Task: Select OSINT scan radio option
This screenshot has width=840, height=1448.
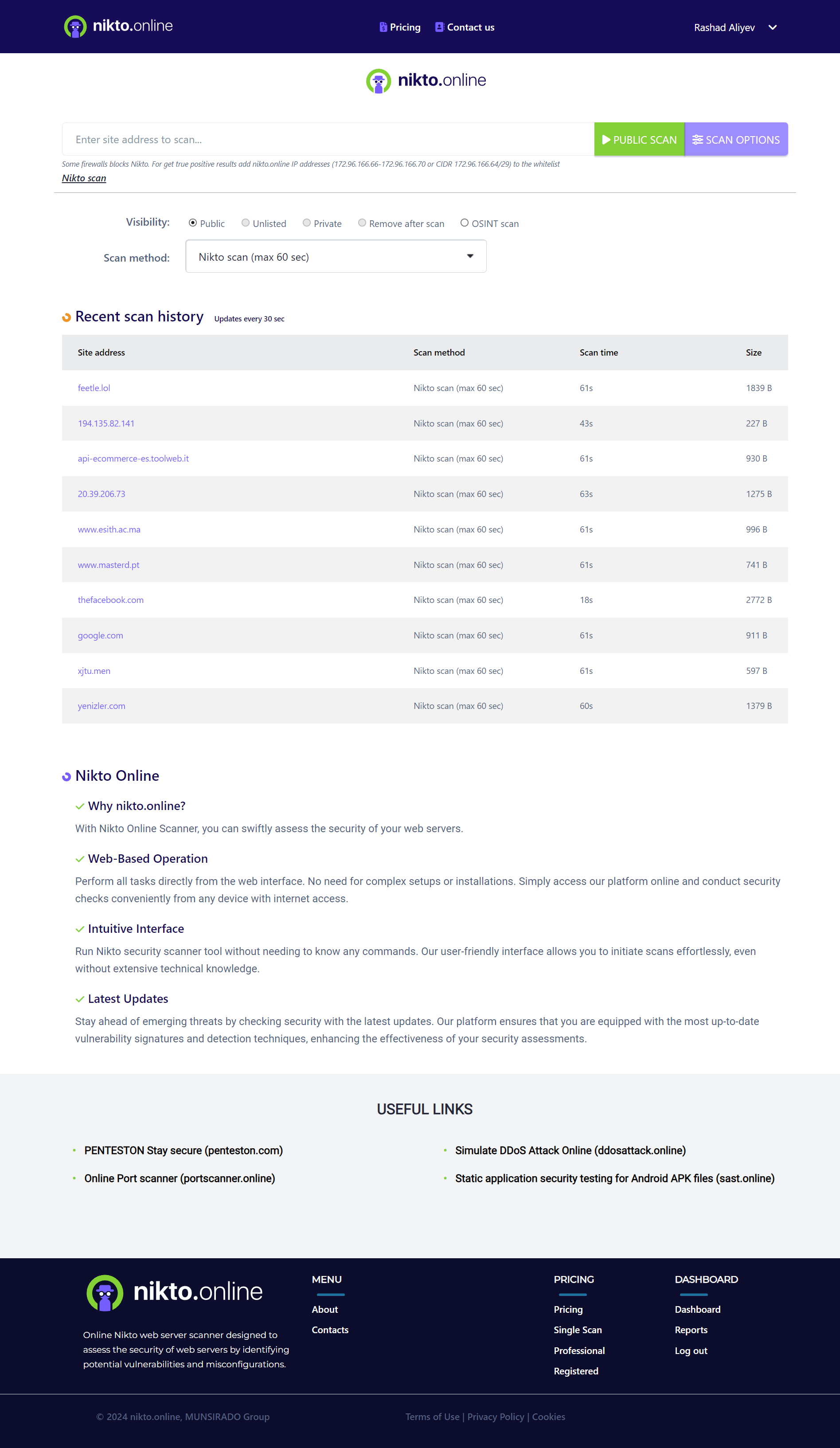Action: point(464,223)
